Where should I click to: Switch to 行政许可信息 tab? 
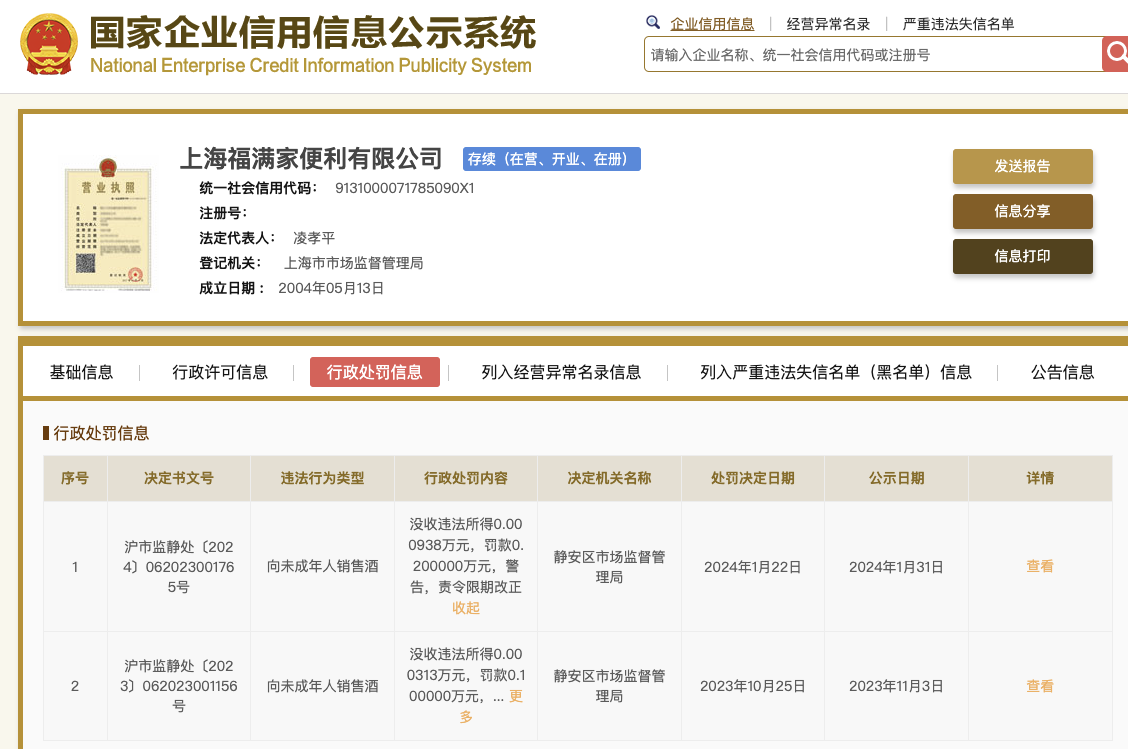219,372
